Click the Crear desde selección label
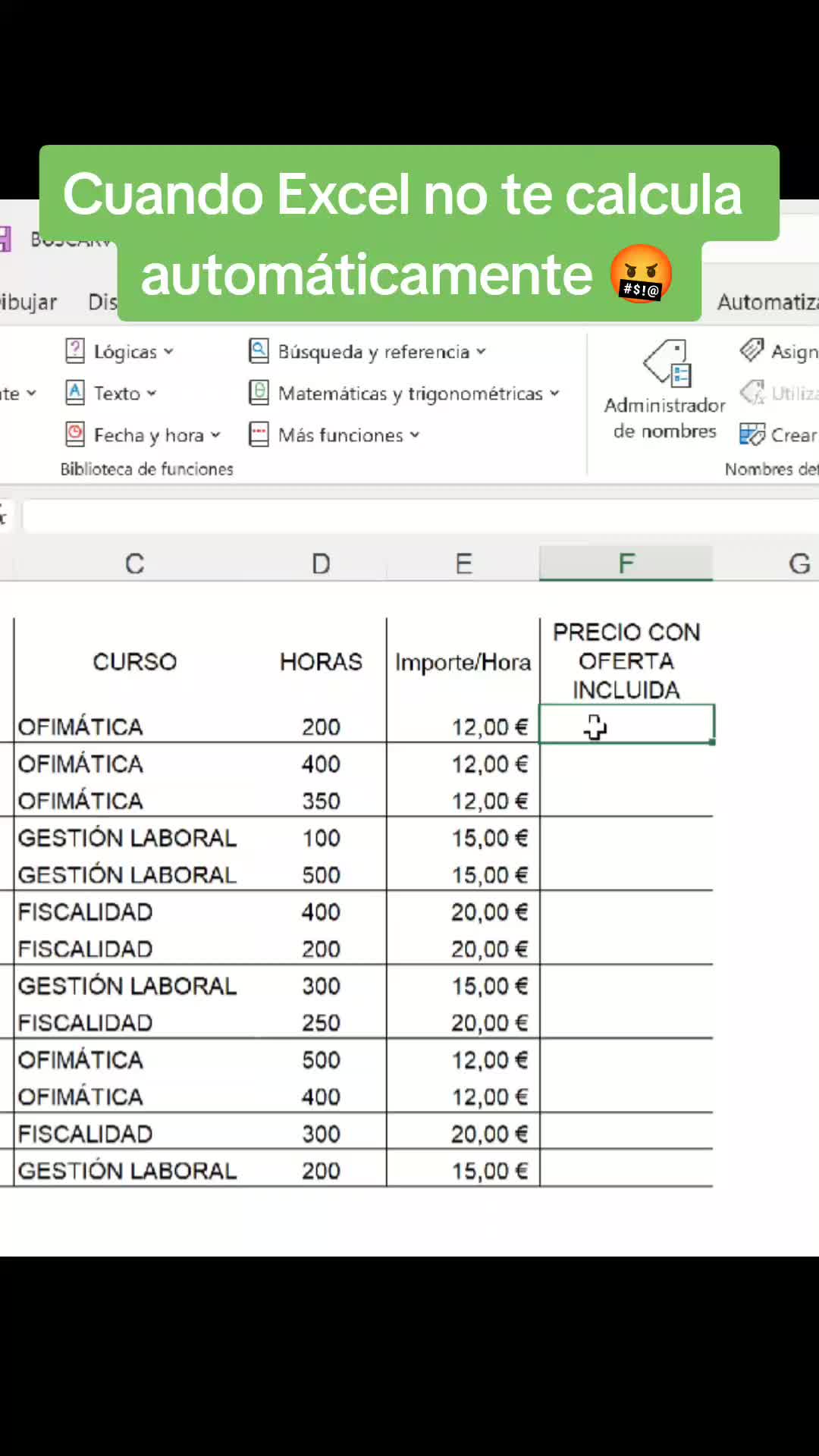The height and width of the screenshot is (1456, 819). [794, 435]
